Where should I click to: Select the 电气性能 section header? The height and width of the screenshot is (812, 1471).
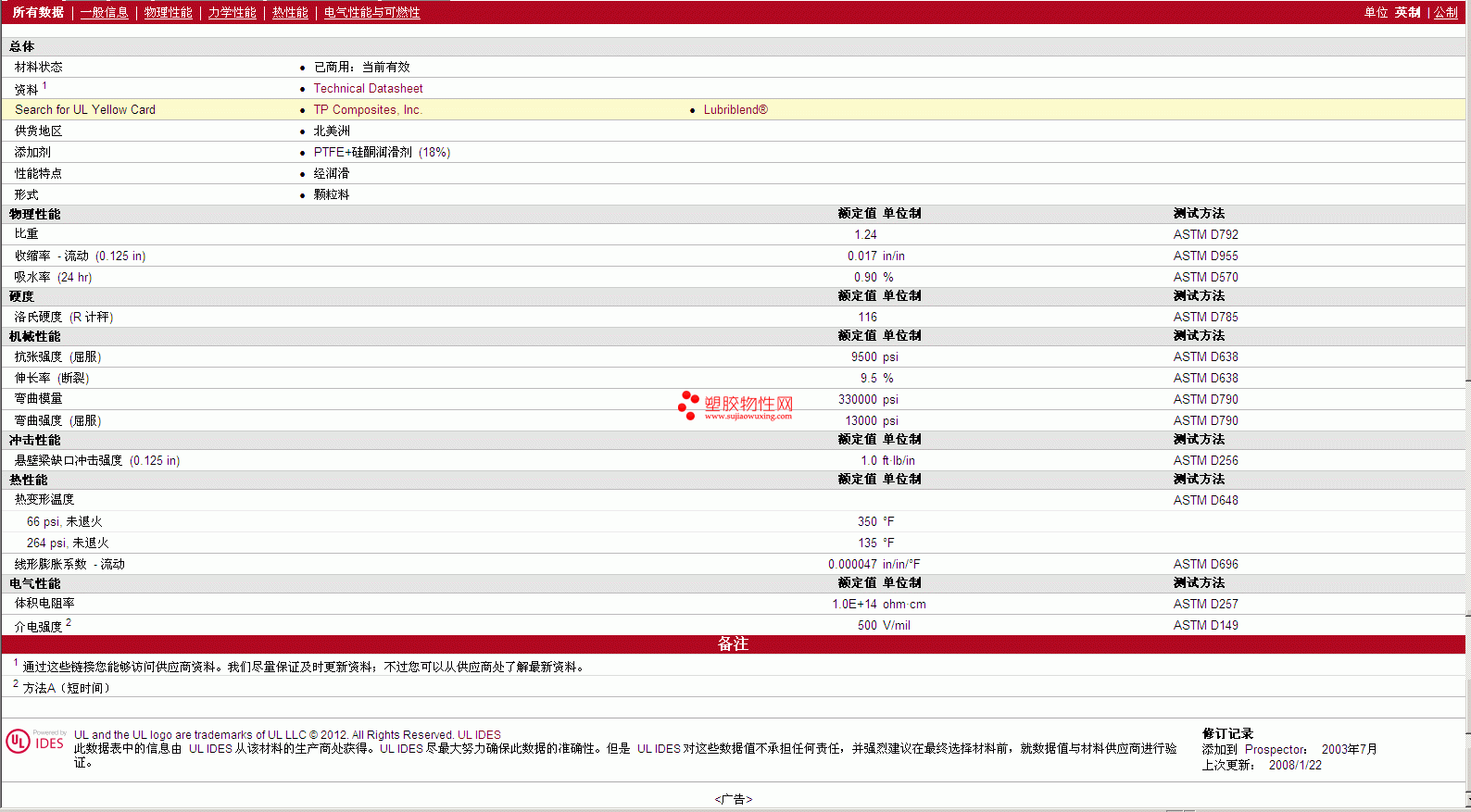(35, 583)
